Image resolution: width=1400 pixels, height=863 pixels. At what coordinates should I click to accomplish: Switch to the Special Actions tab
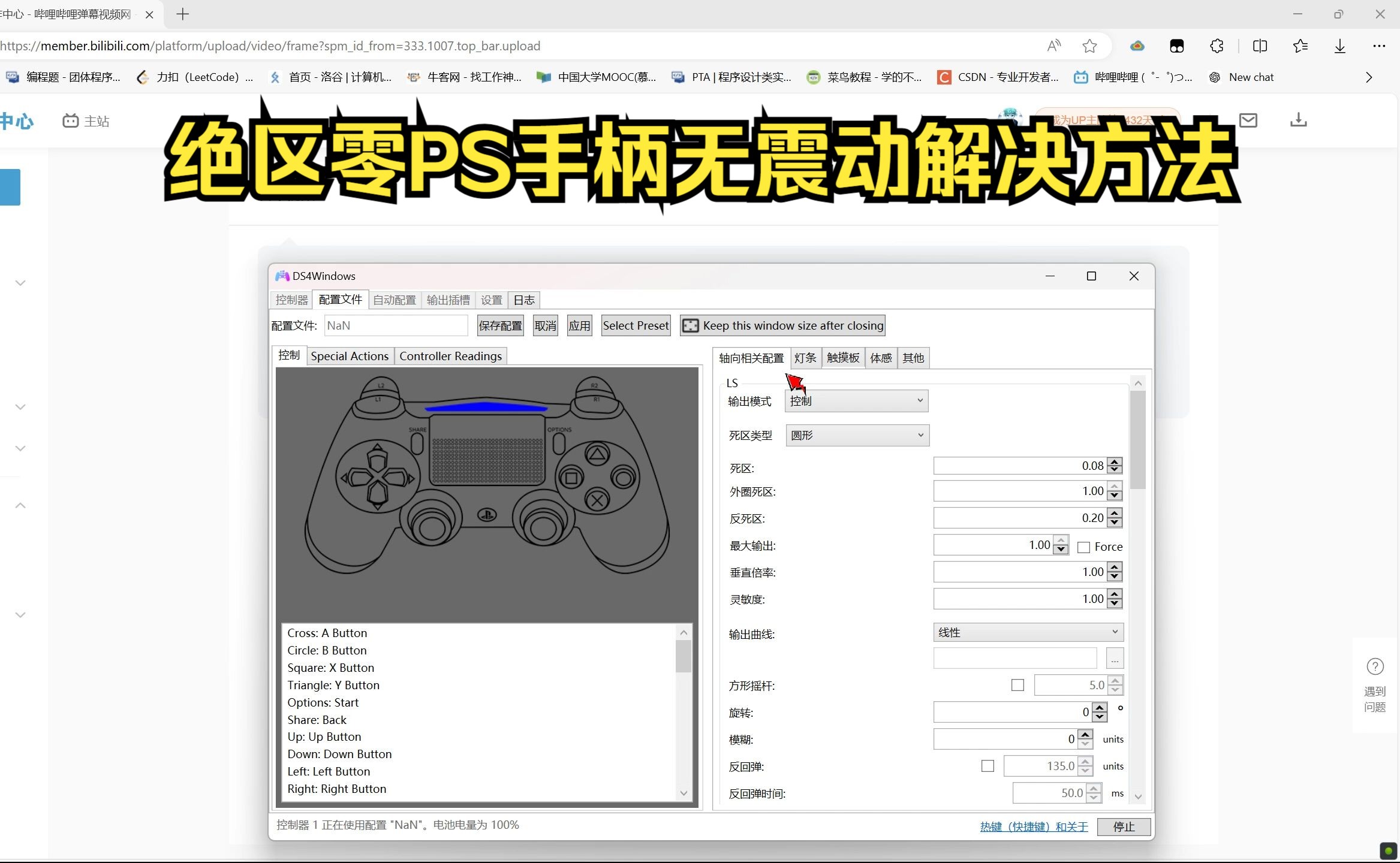click(350, 356)
